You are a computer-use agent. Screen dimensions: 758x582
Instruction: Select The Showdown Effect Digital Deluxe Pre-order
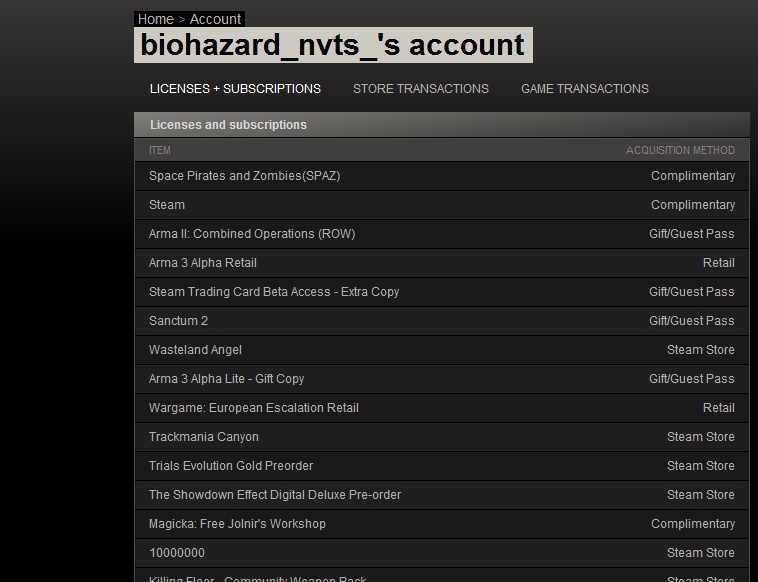[x=275, y=495]
